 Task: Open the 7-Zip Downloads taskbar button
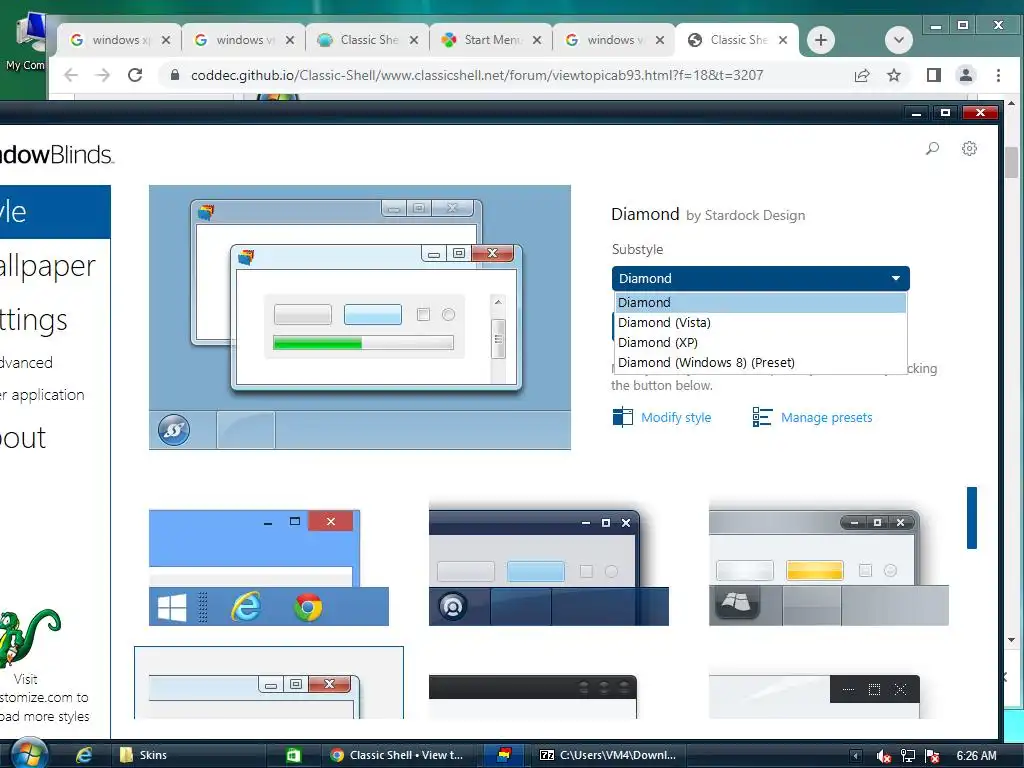(x=607, y=755)
